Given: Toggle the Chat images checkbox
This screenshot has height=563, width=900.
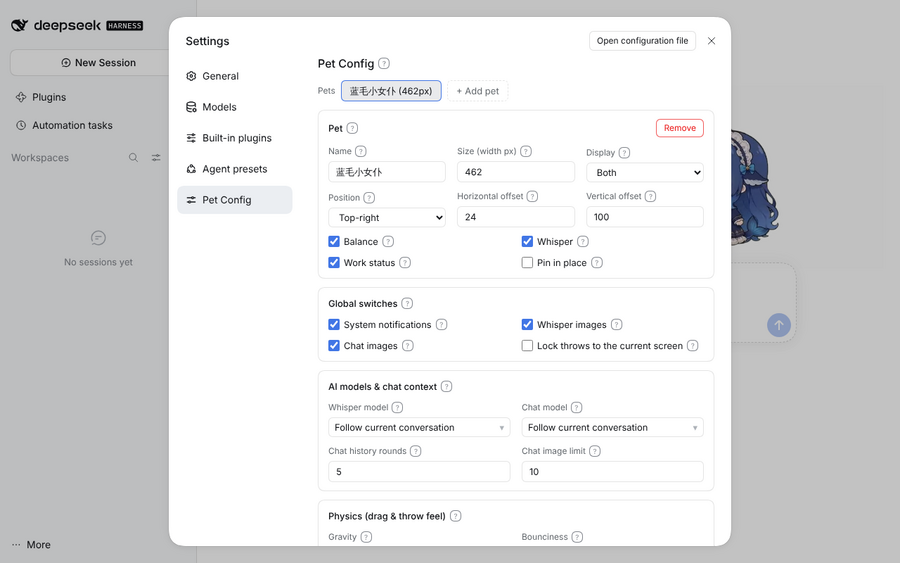Looking at the screenshot, I should tap(334, 346).
